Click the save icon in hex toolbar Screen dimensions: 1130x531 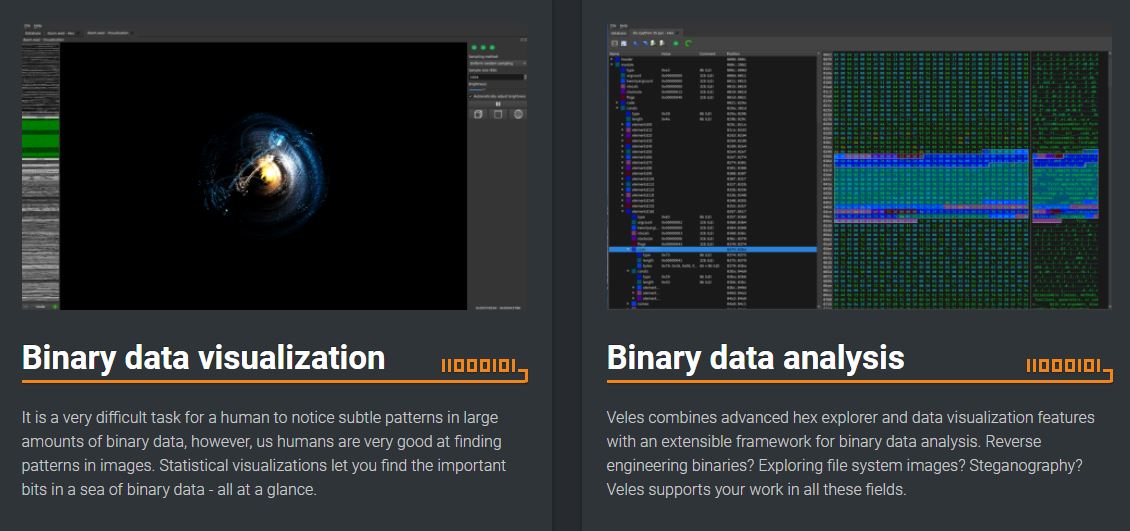point(624,43)
